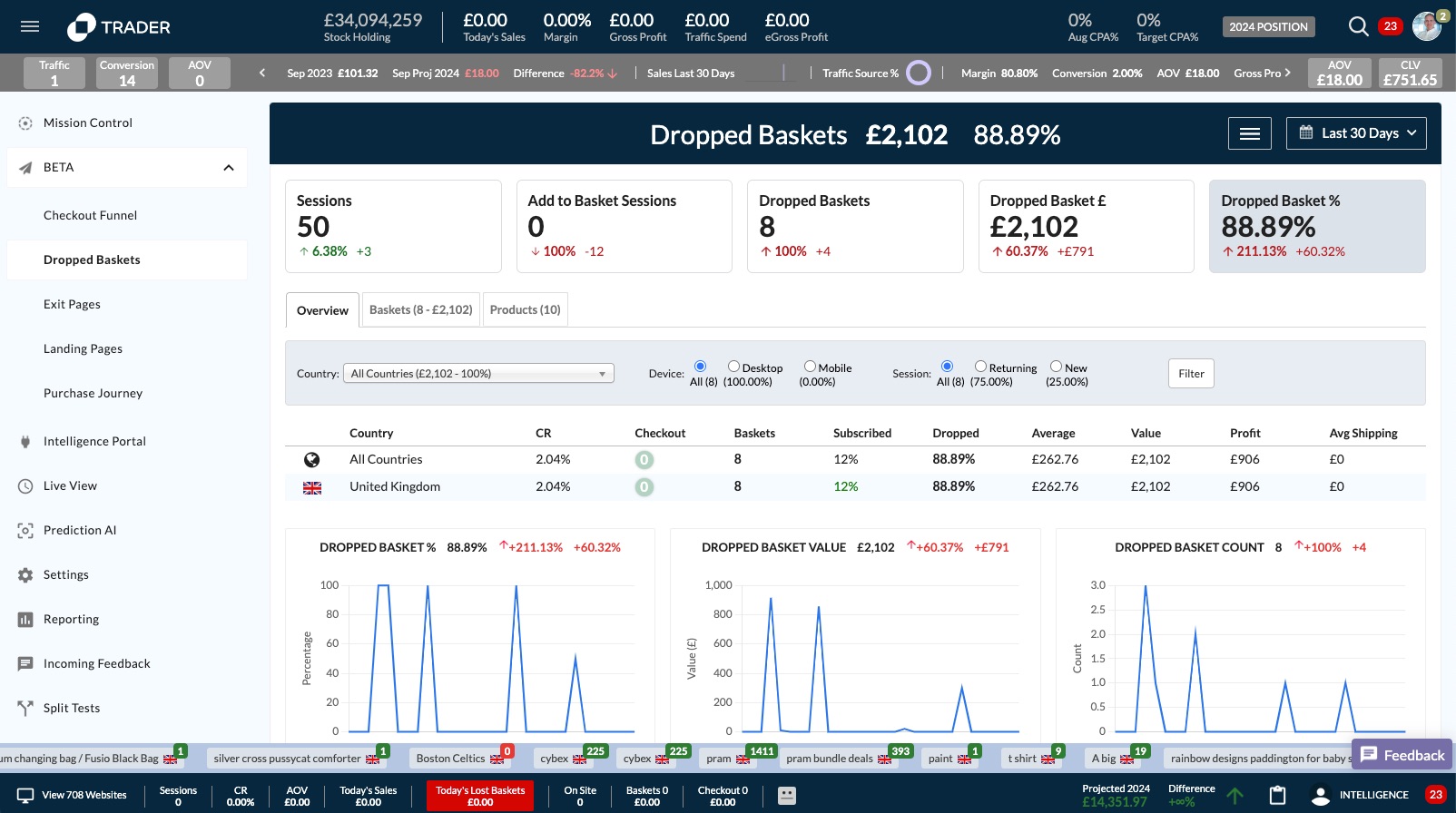1456x813 pixels.
Task: Switch to the Overview tab
Action: tap(322, 310)
